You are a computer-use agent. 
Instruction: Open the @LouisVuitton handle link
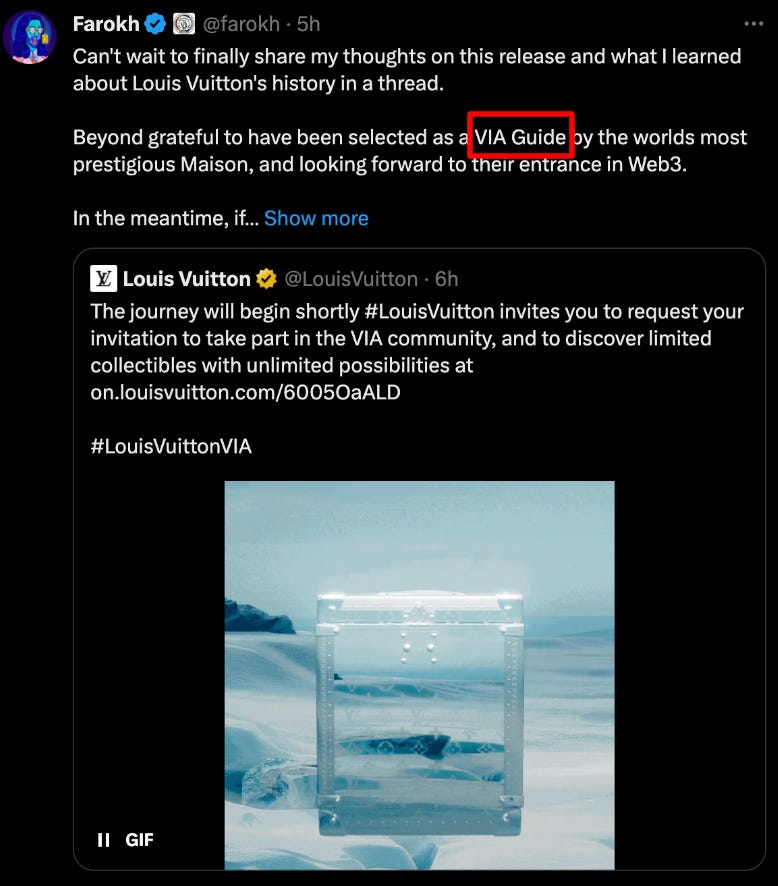point(351,279)
